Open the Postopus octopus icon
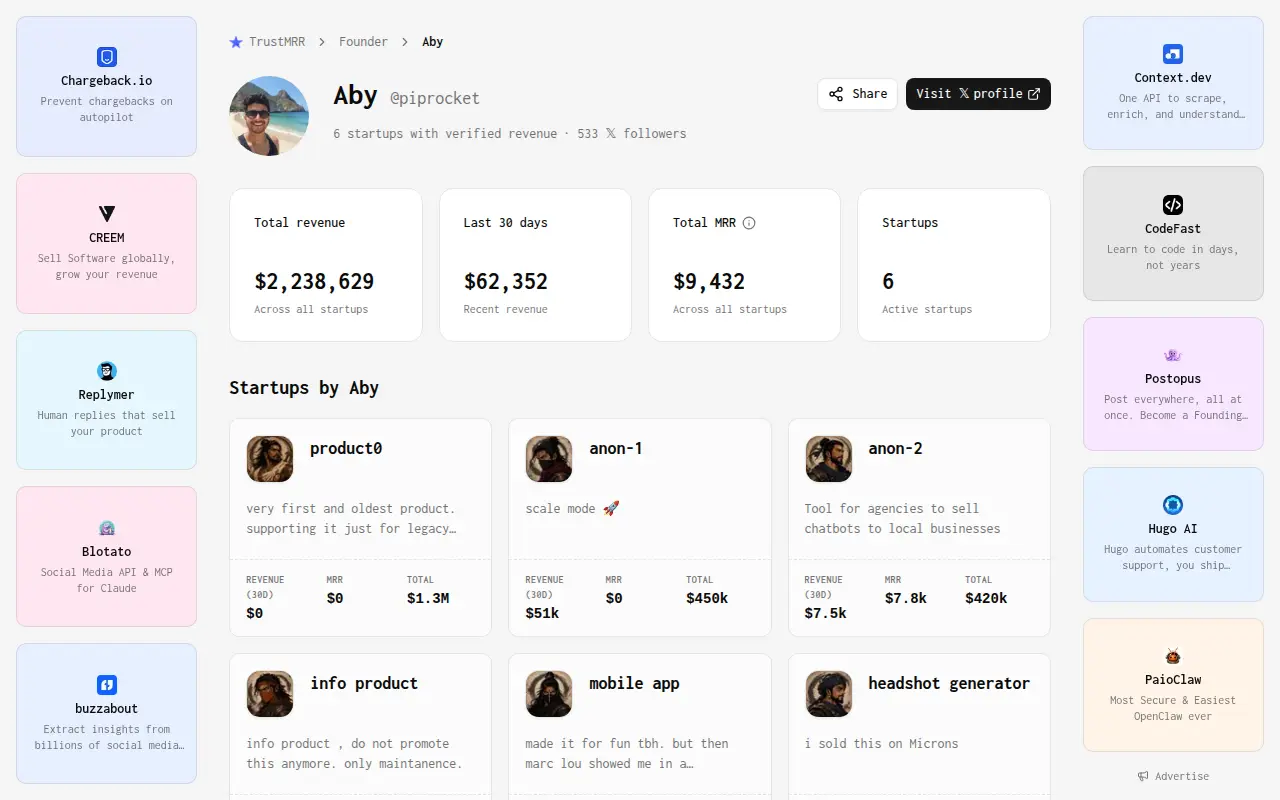This screenshot has width=1280, height=800. click(x=1173, y=355)
